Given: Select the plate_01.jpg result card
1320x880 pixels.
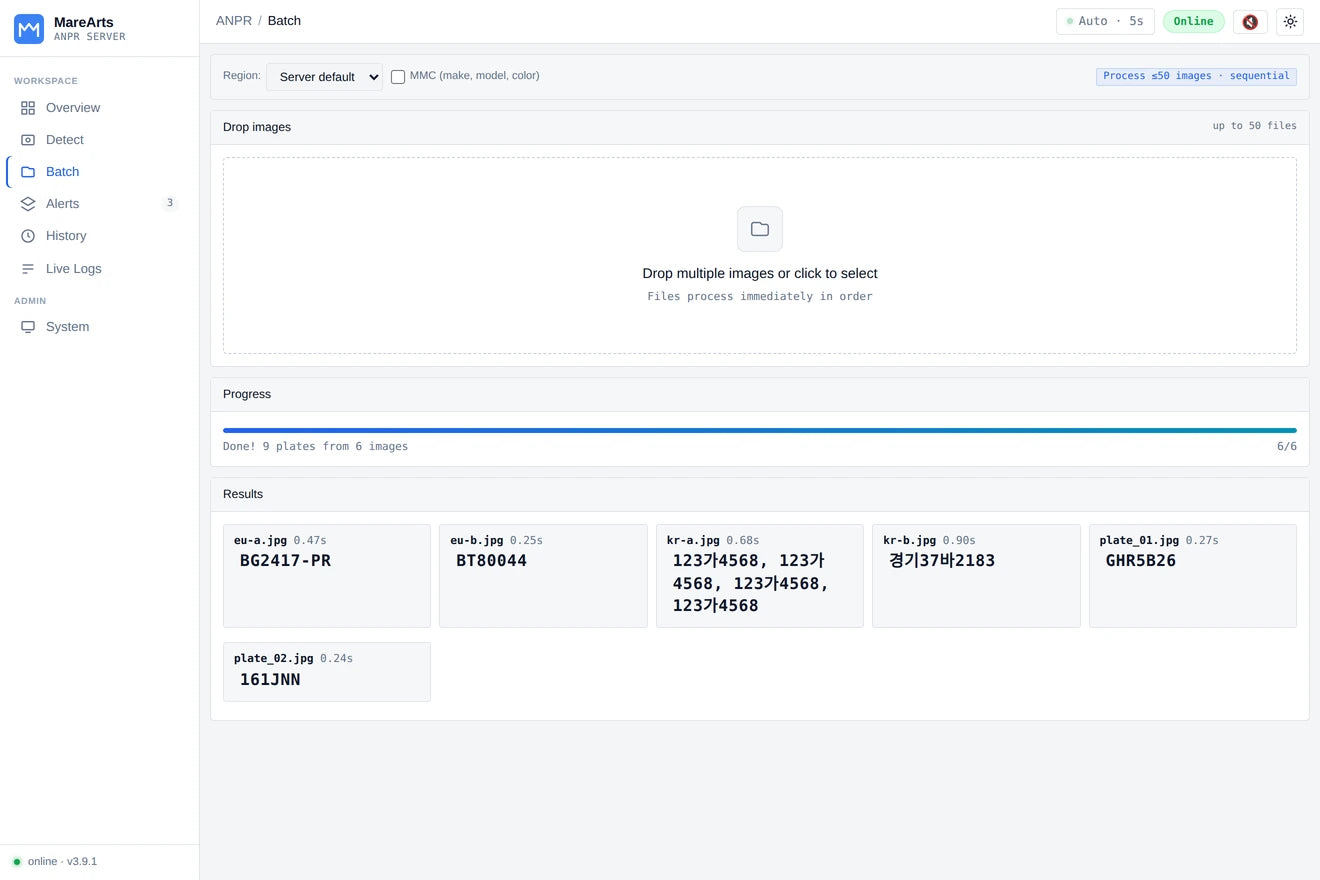Looking at the screenshot, I should click(x=1193, y=576).
